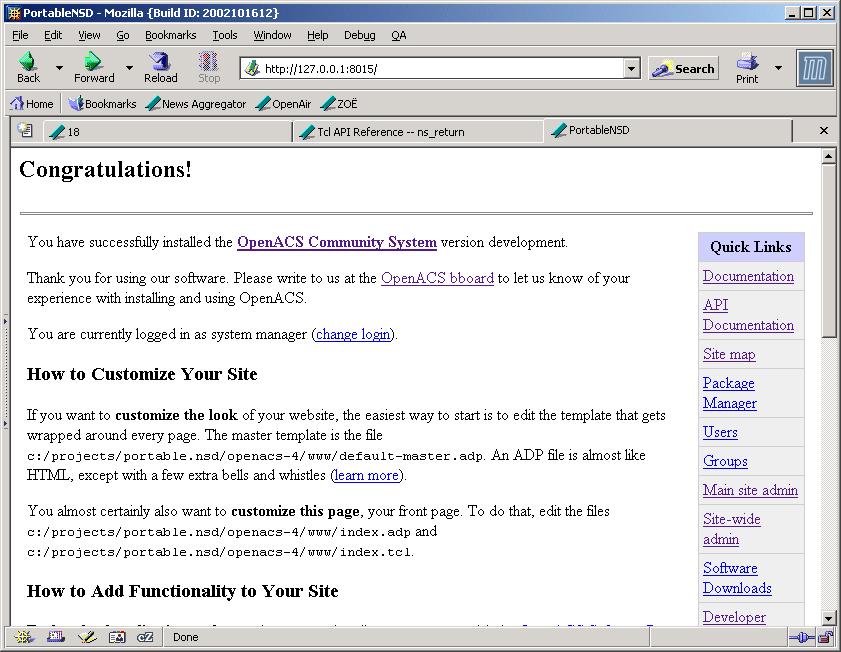The height and width of the screenshot is (652, 841).
Task: Open the Site map quick link
Action: 729,354
